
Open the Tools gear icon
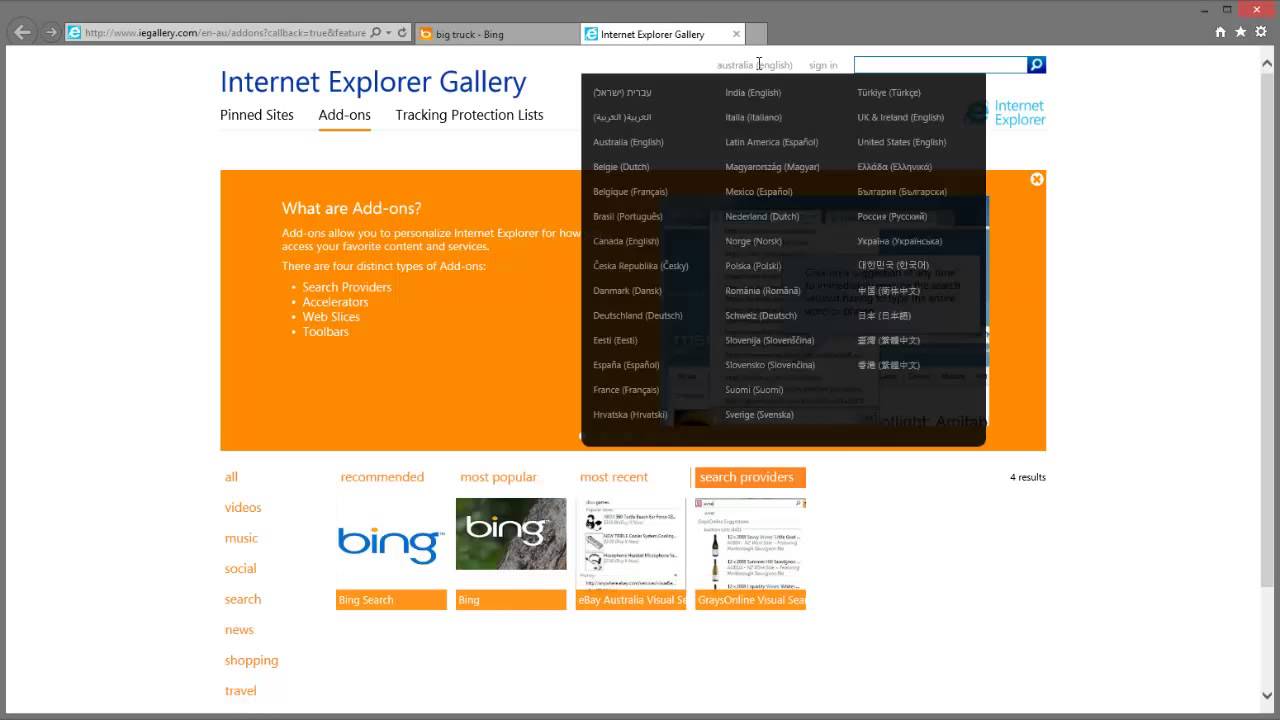1261,32
